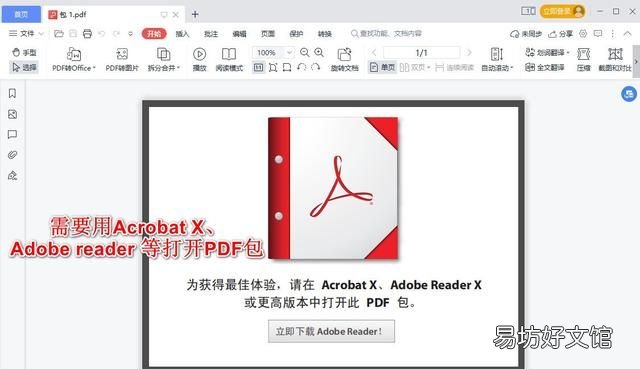Image resolution: width=640 pixels, height=369 pixels.
Task: Expand quick access toolbar customize arrow
Action: point(130,33)
